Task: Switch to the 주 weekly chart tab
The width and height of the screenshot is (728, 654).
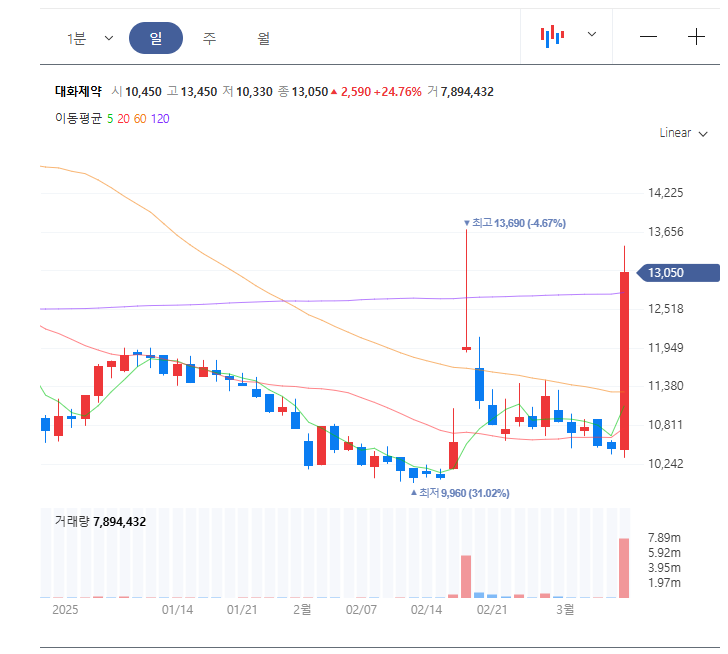Action: tap(209, 38)
